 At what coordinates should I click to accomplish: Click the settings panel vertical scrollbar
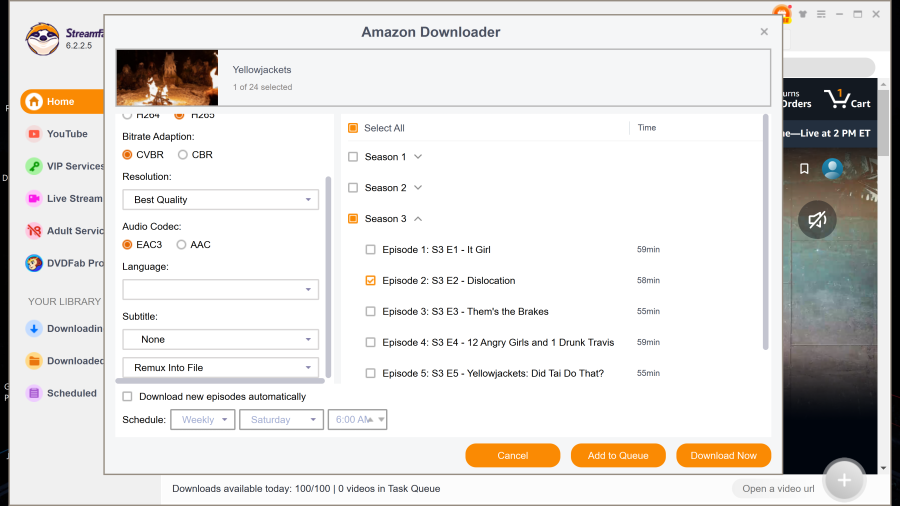click(x=328, y=277)
